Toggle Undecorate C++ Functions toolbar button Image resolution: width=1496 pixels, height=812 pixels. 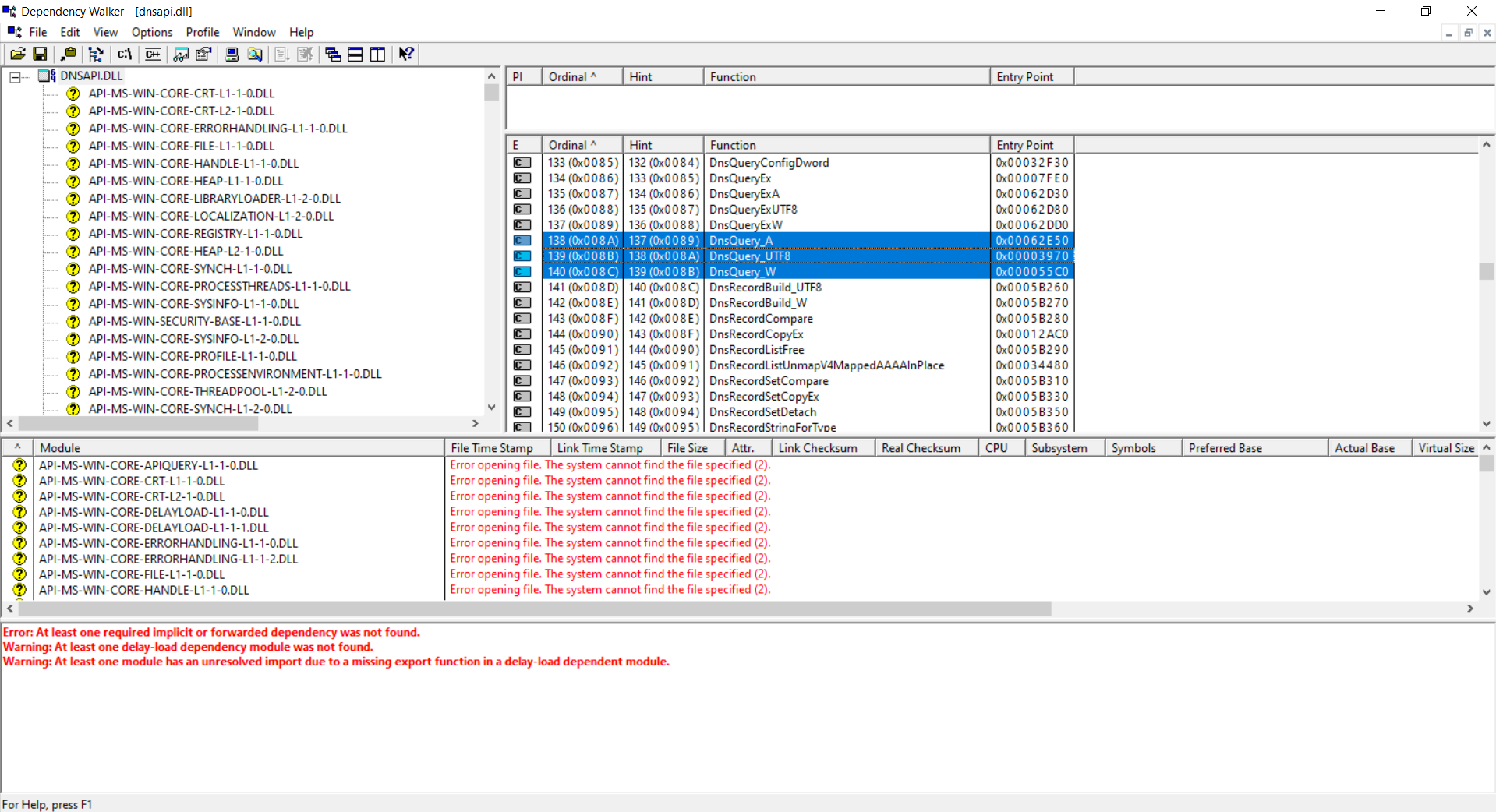(153, 54)
